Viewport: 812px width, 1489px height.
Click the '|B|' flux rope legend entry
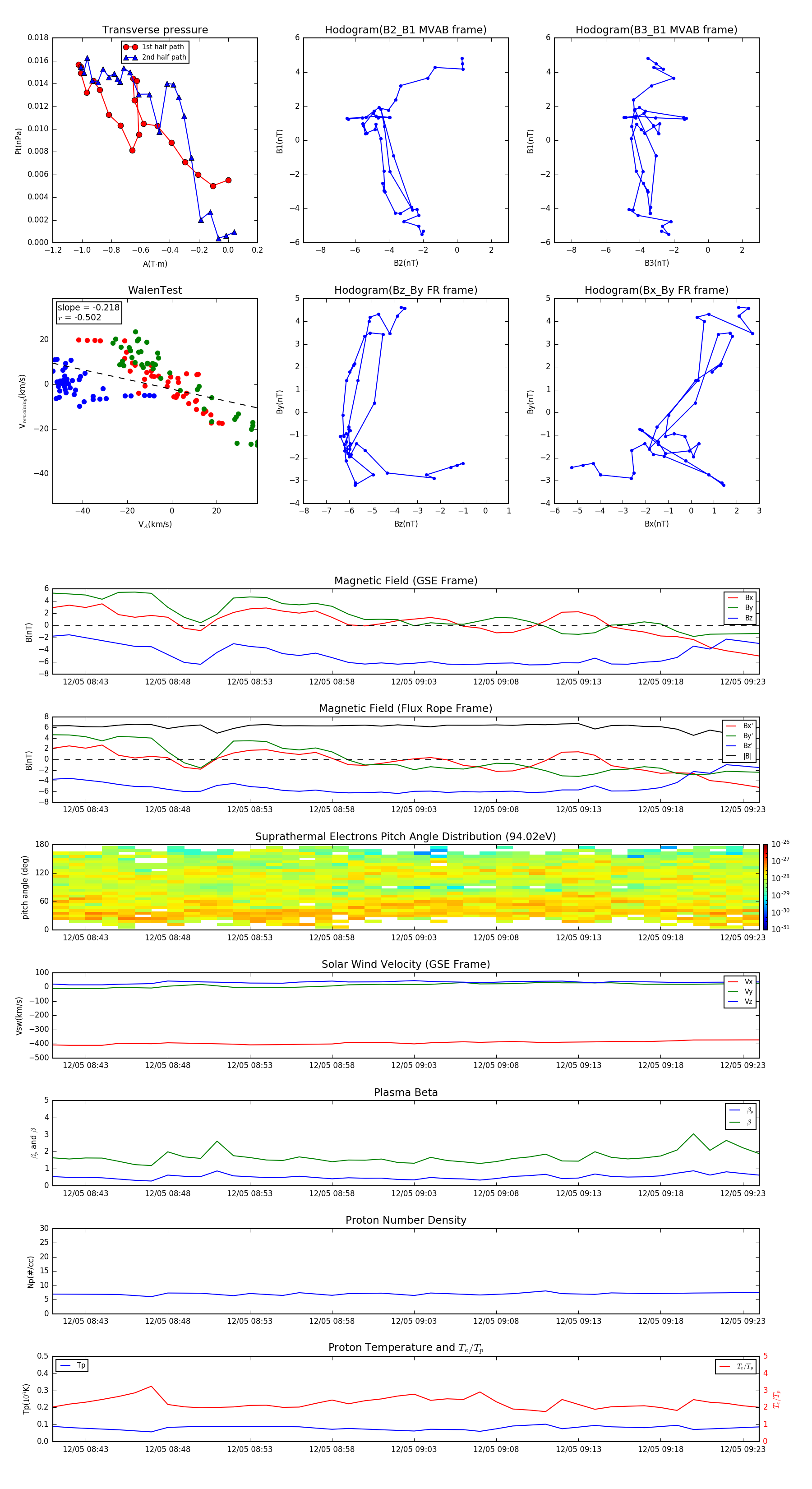740,756
